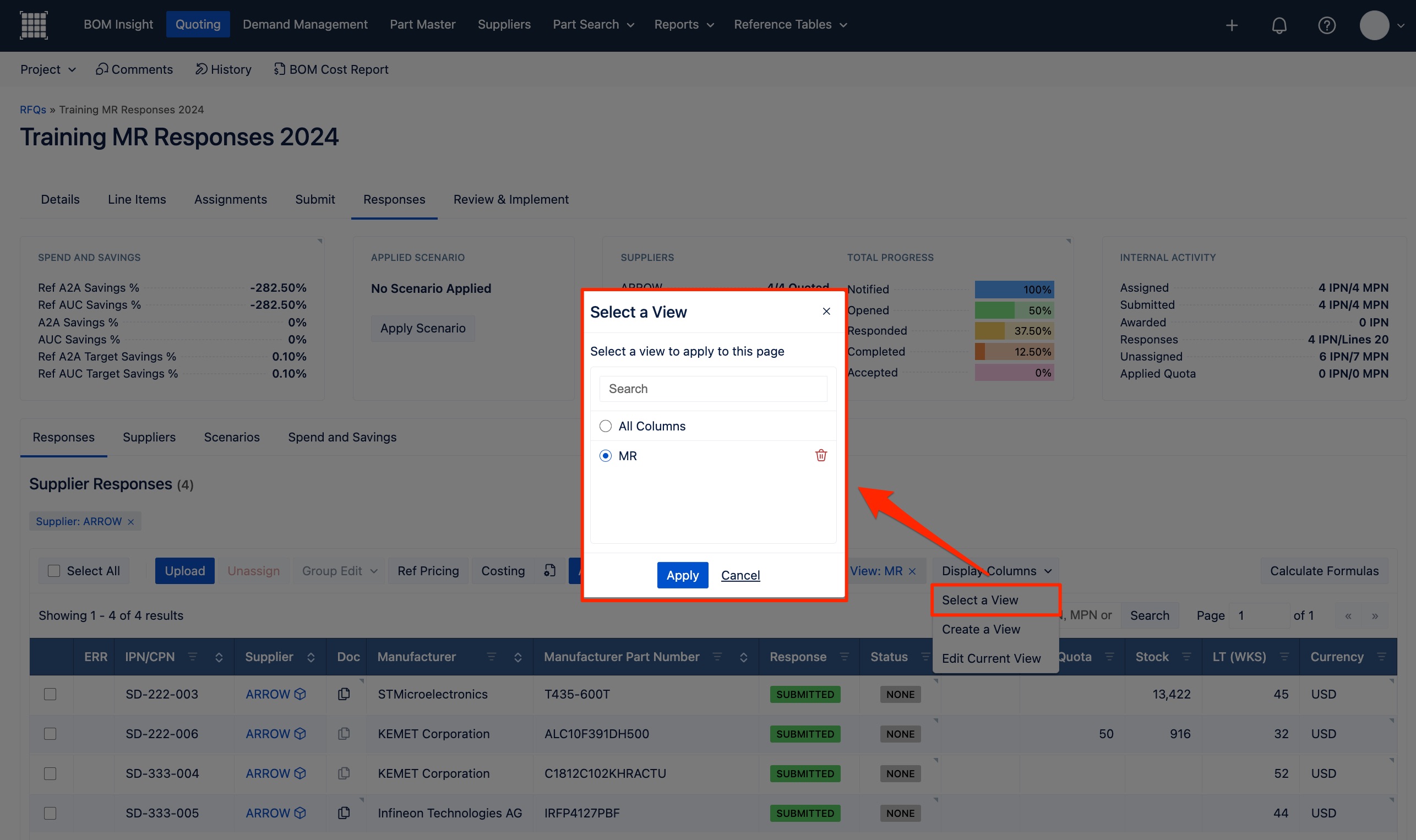The width and height of the screenshot is (1416, 840).
Task: Filter the Stock column
Action: [x=1187, y=657]
